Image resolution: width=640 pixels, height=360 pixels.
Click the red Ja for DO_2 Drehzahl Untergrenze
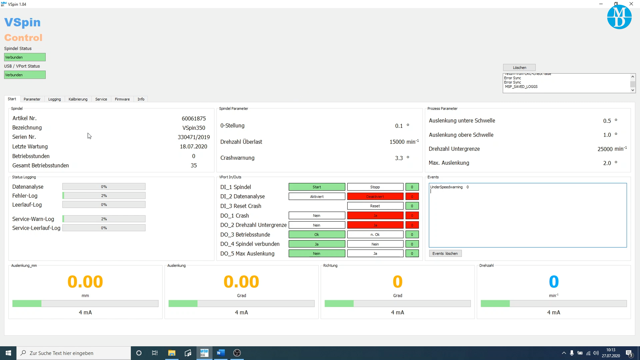coord(375,225)
